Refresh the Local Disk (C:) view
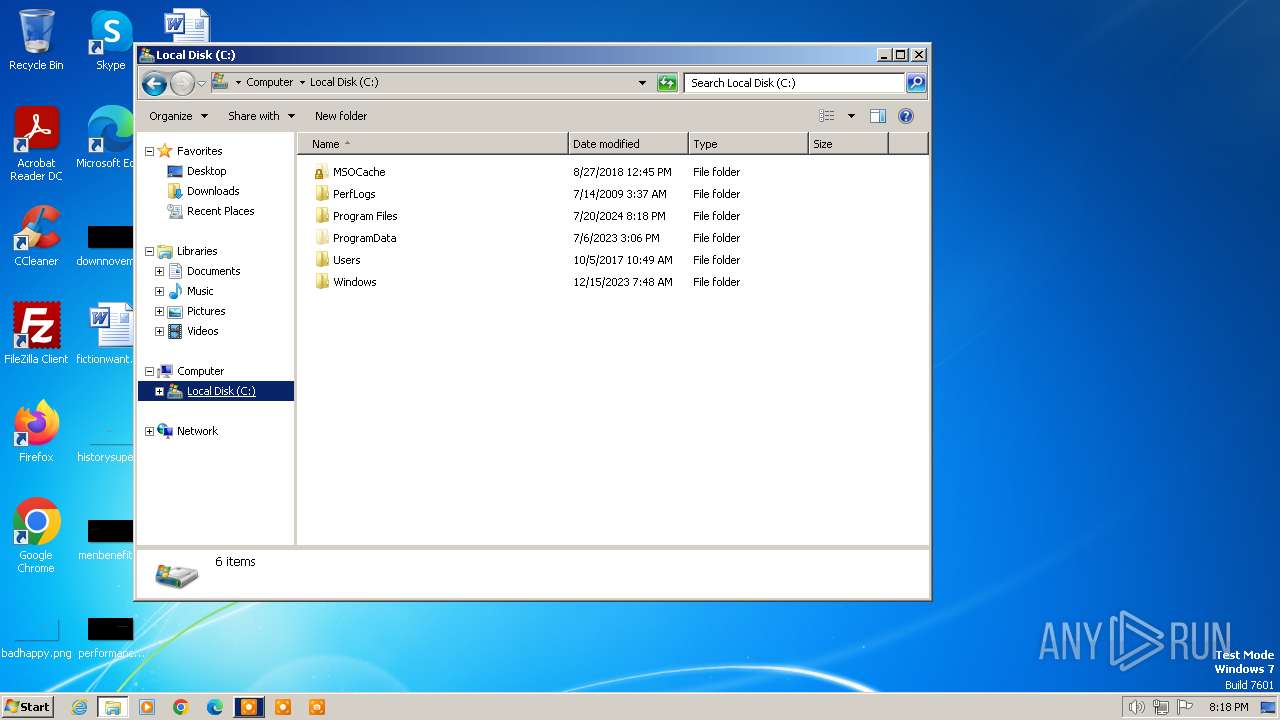 click(667, 83)
